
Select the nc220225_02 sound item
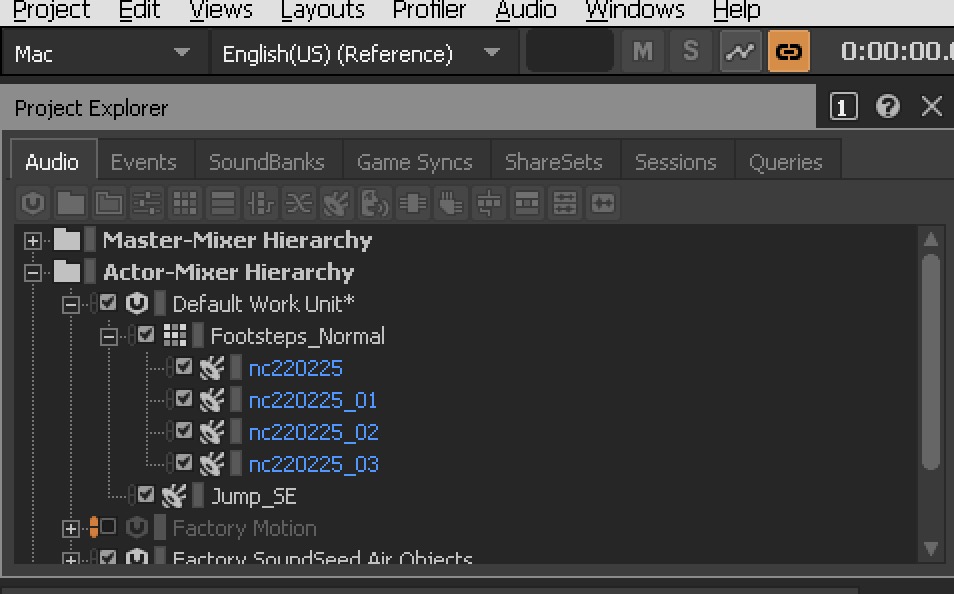click(313, 432)
